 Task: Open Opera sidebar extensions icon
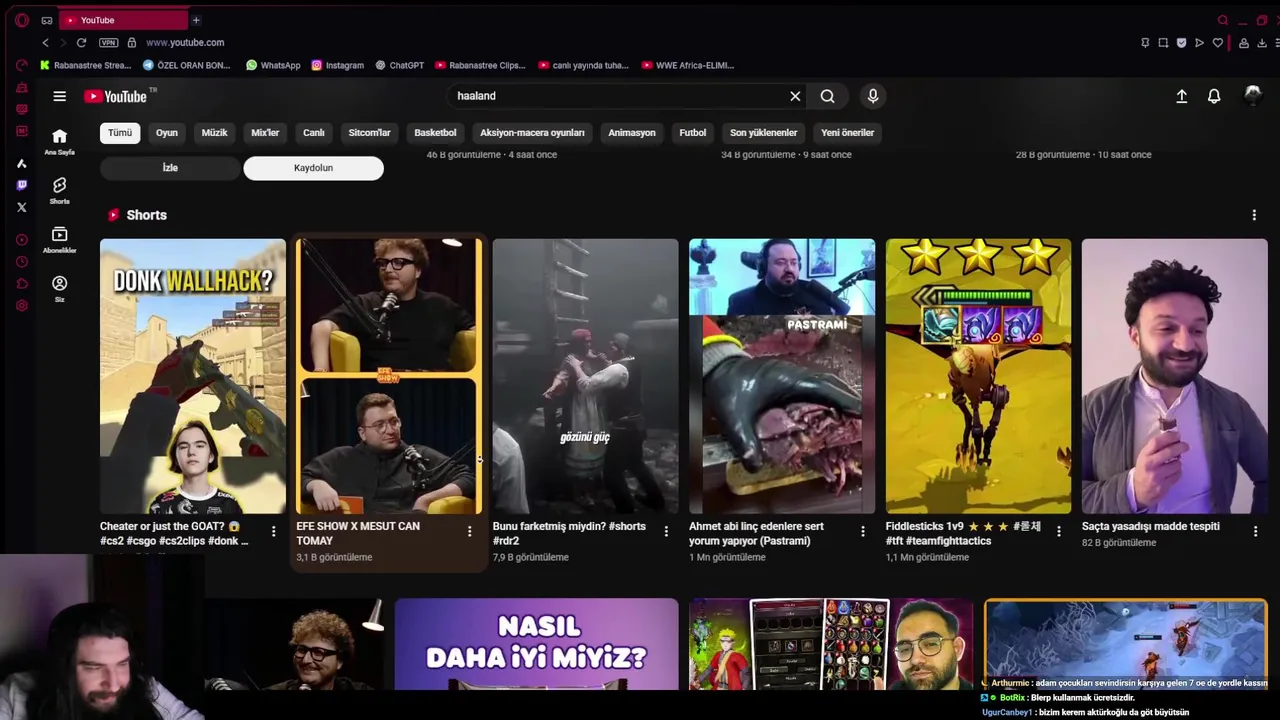tap(22, 284)
